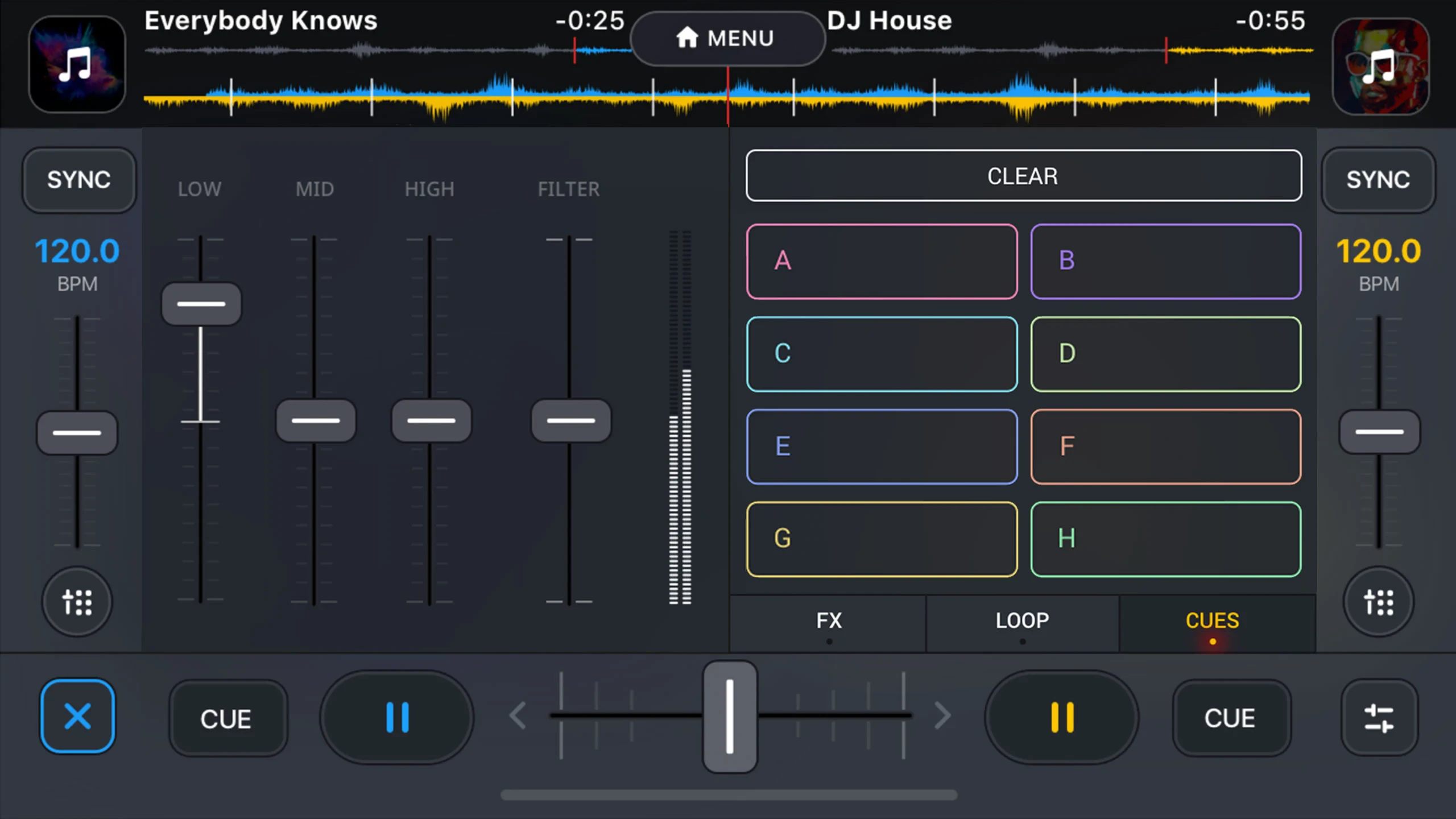The height and width of the screenshot is (819, 1456).
Task: Open mixer sliders icon at bottom right
Action: [1379, 718]
